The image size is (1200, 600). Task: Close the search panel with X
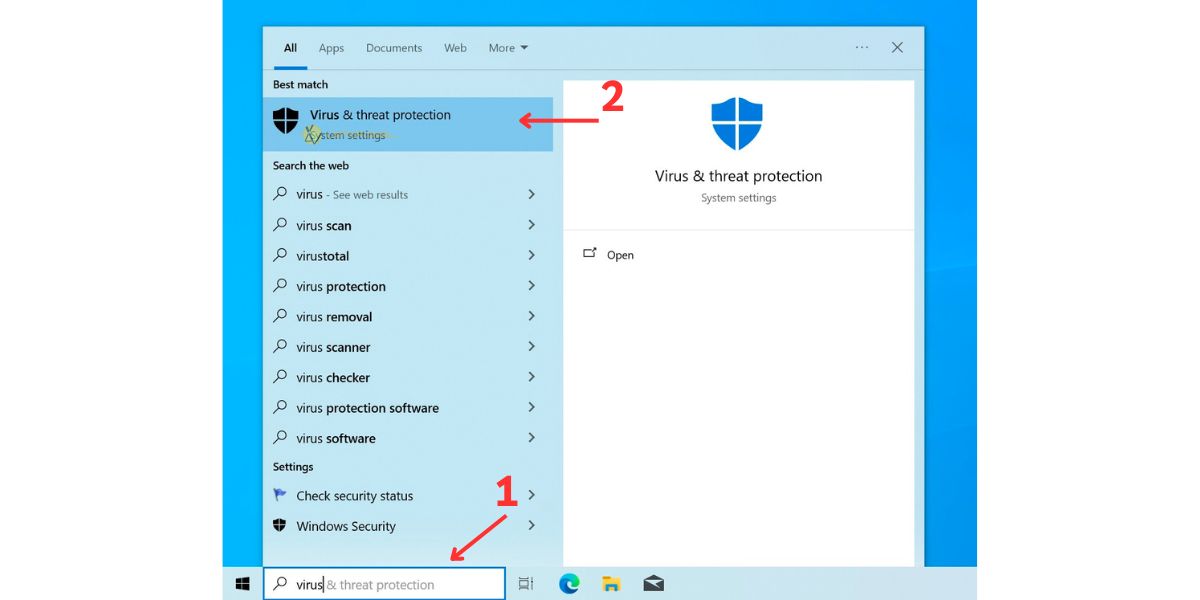pyautogui.click(x=897, y=47)
